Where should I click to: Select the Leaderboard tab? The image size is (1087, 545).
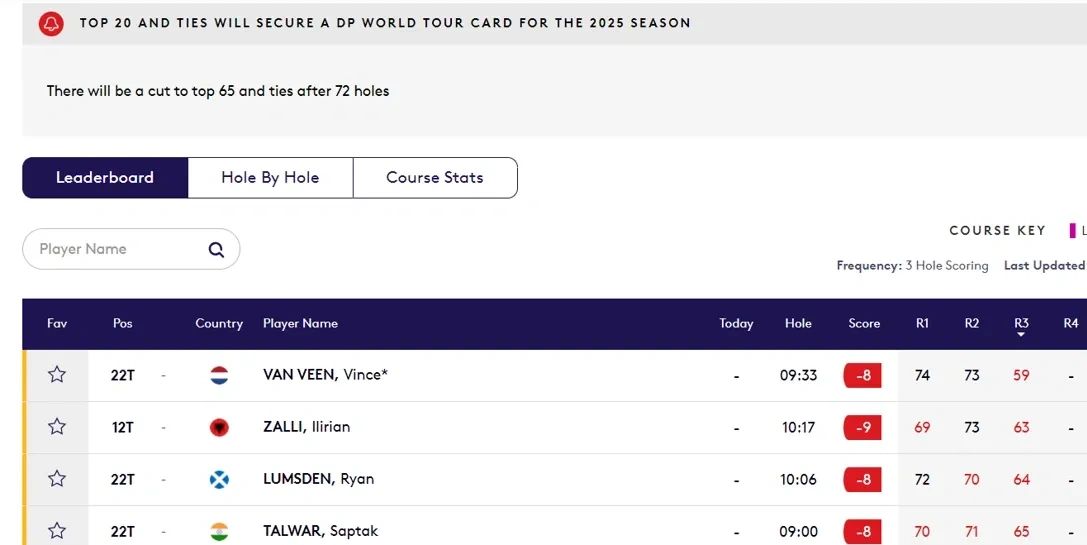[x=105, y=178]
